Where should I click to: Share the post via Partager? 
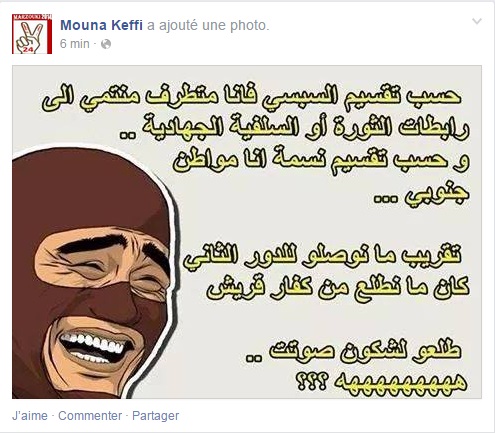tap(156, 416)
